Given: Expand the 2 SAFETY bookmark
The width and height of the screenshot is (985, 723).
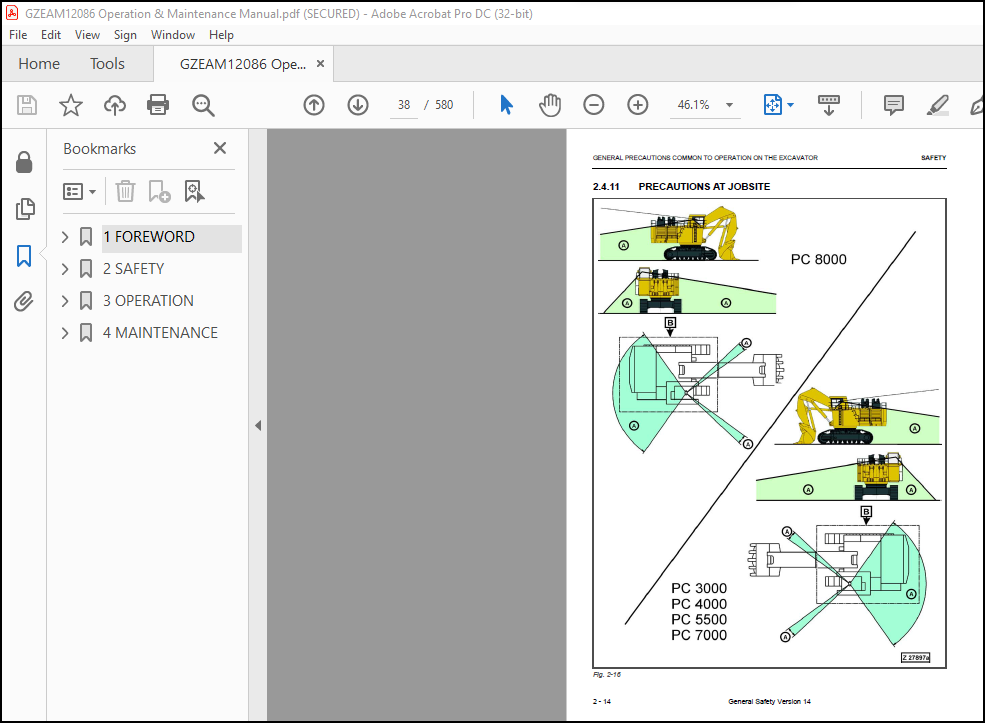Looking at the screenshot, I should [65, 269].
